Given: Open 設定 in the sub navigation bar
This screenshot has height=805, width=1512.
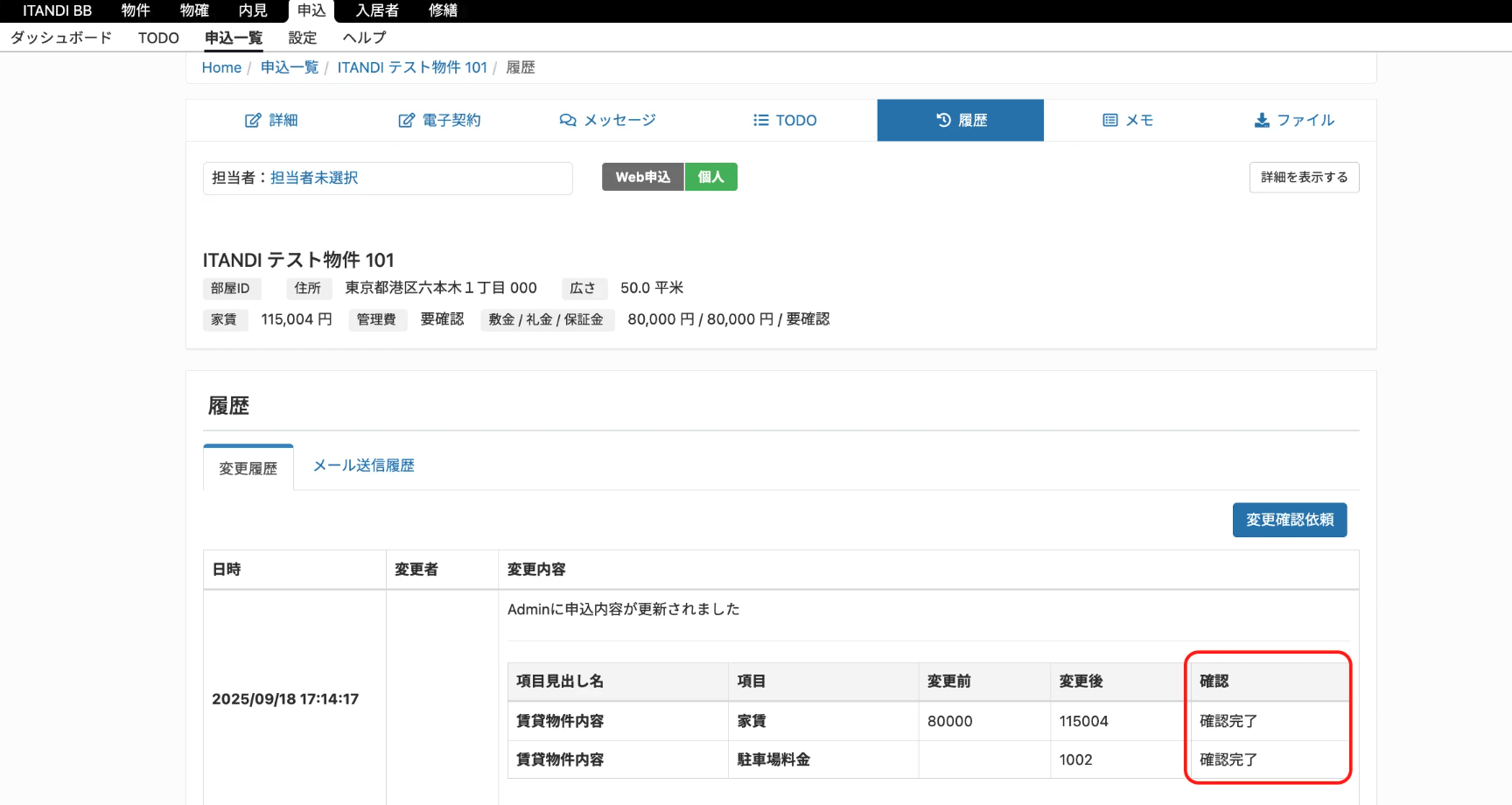Looking at the screenshot, I should [303, 38].
